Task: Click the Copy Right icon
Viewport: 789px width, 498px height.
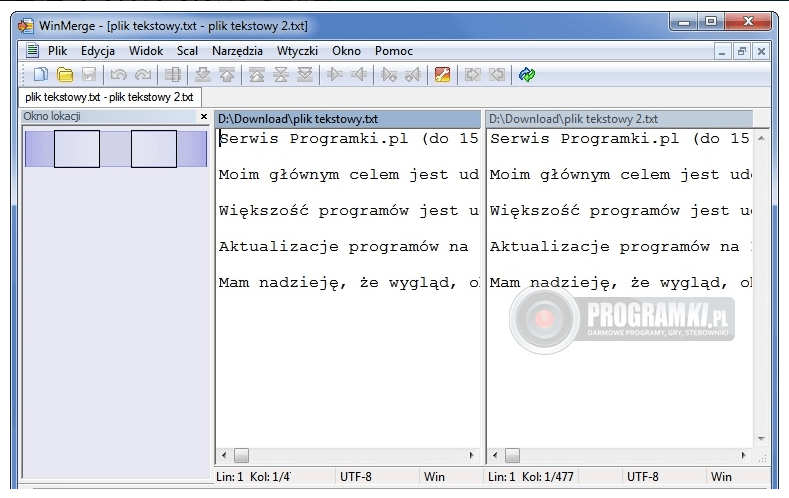Action: 335,75
